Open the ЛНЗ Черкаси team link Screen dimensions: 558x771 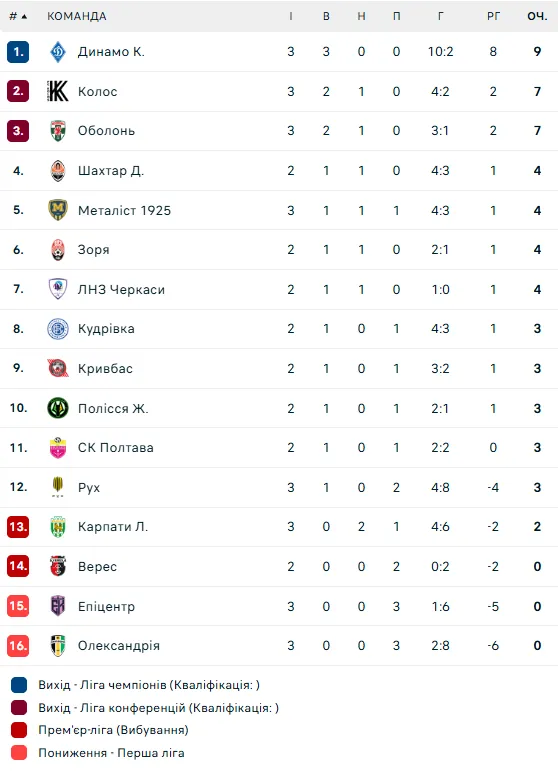[121, 290]
